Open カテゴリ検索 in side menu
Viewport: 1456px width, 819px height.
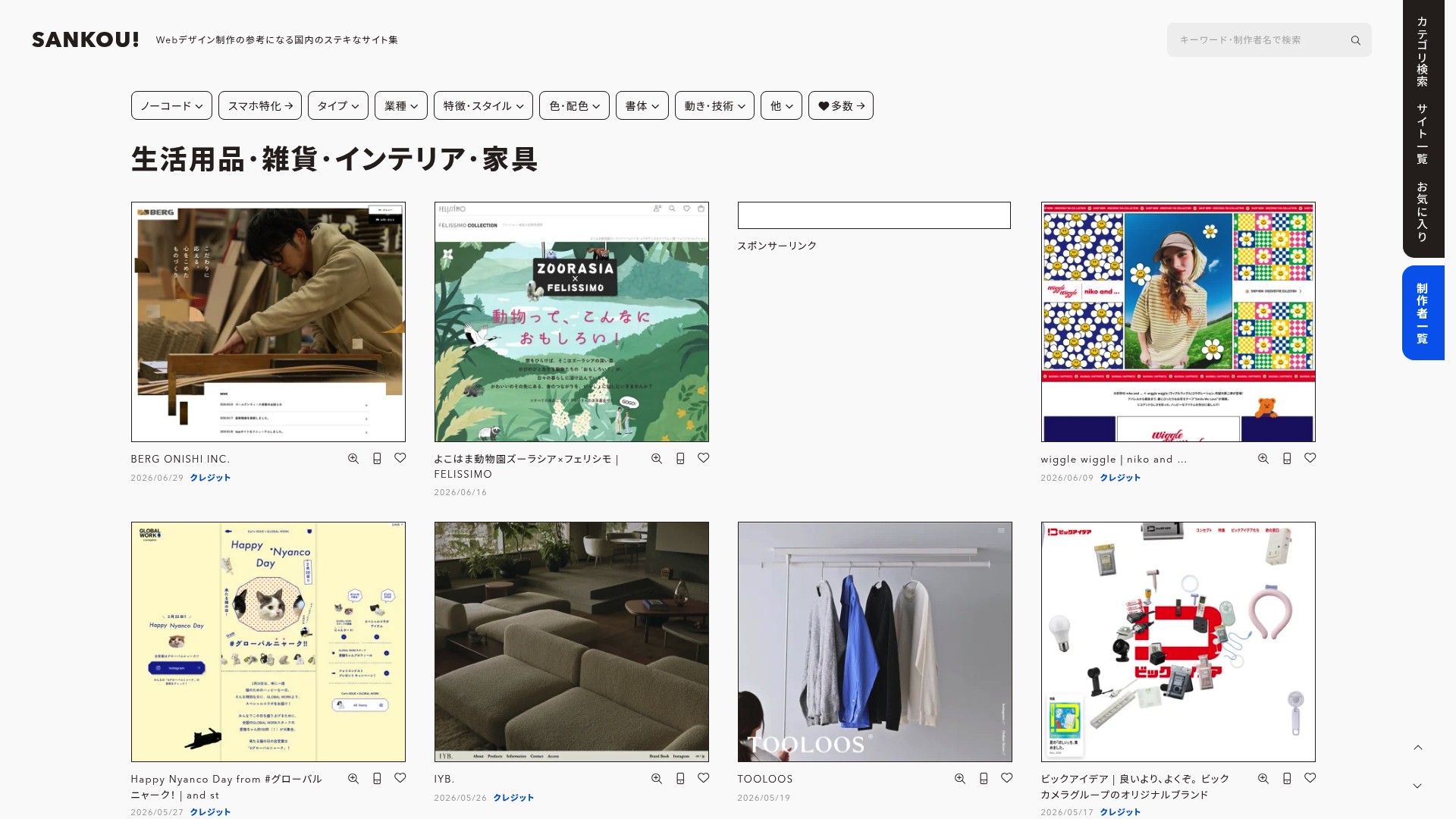1423,52
